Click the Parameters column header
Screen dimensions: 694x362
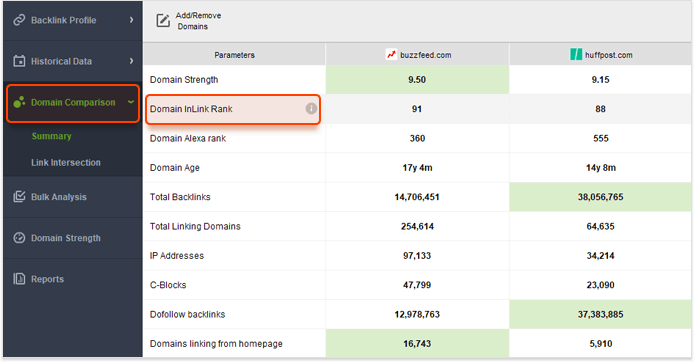(x=234, y=55)
